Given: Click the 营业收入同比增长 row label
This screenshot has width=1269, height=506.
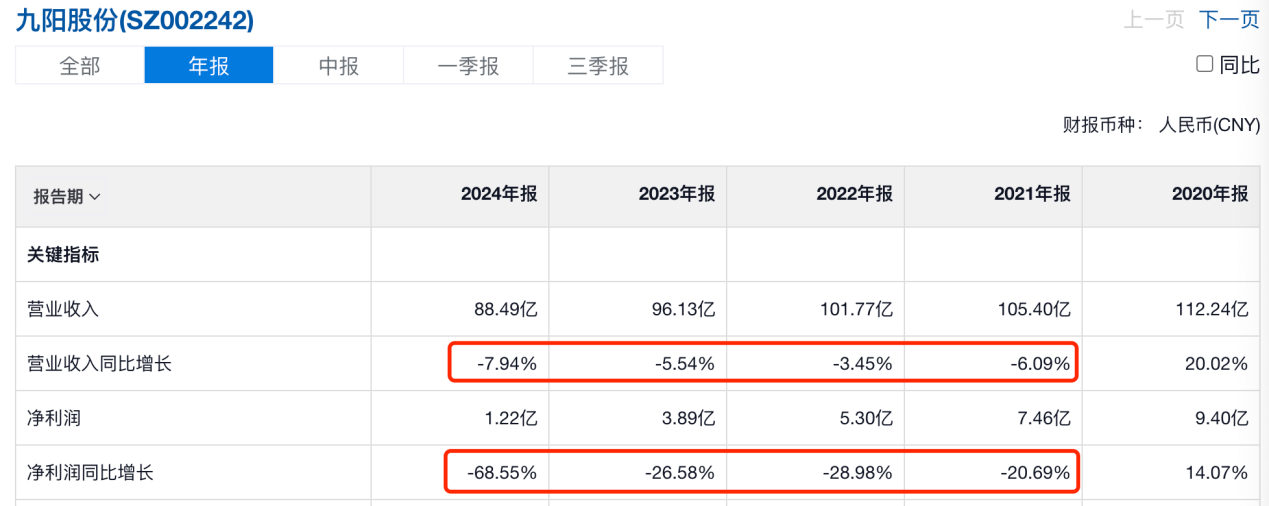Looking at the screenshot, I should tap(99, 364).
